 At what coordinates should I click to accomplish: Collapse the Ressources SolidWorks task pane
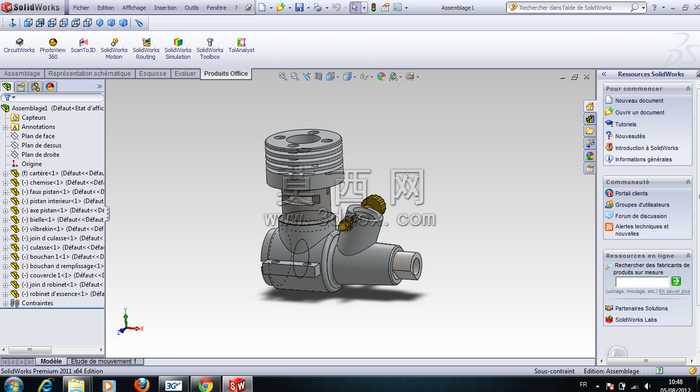pos(604,74)
